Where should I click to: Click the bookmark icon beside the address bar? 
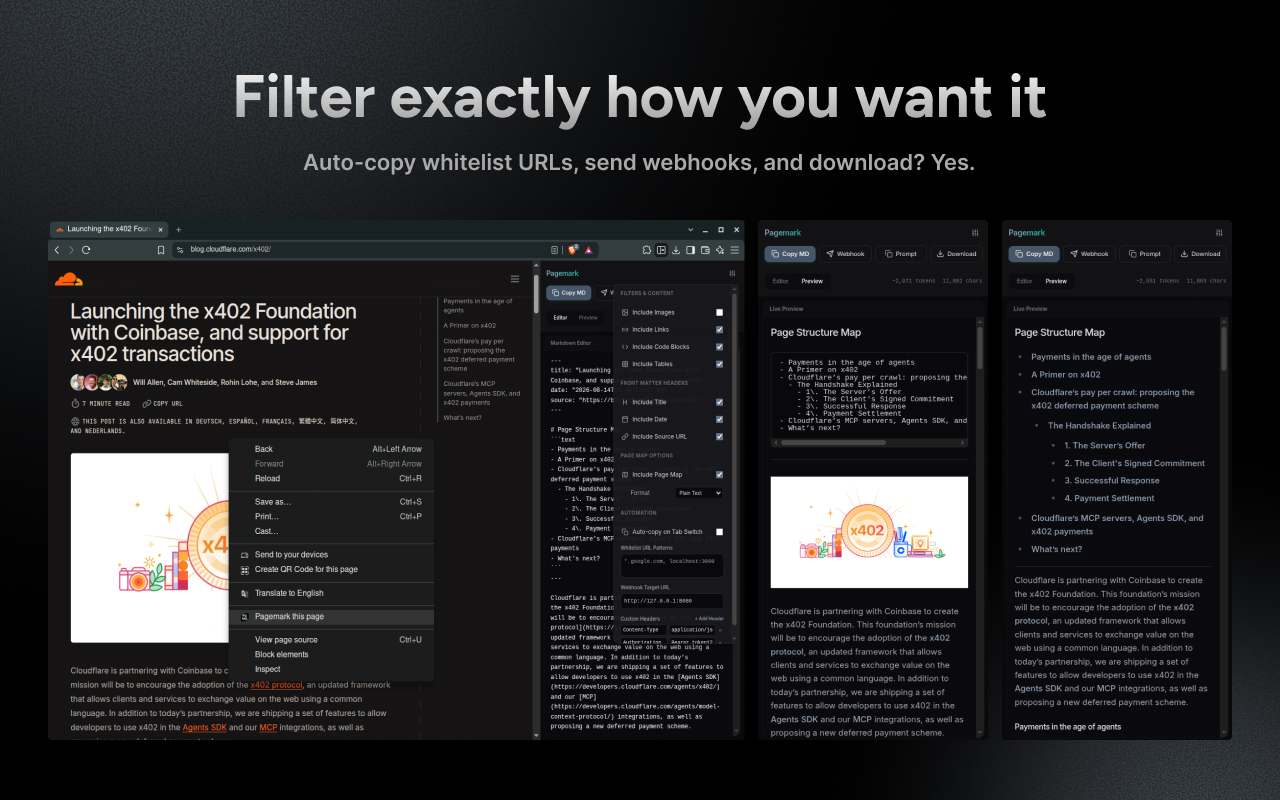tap(161, 250)
